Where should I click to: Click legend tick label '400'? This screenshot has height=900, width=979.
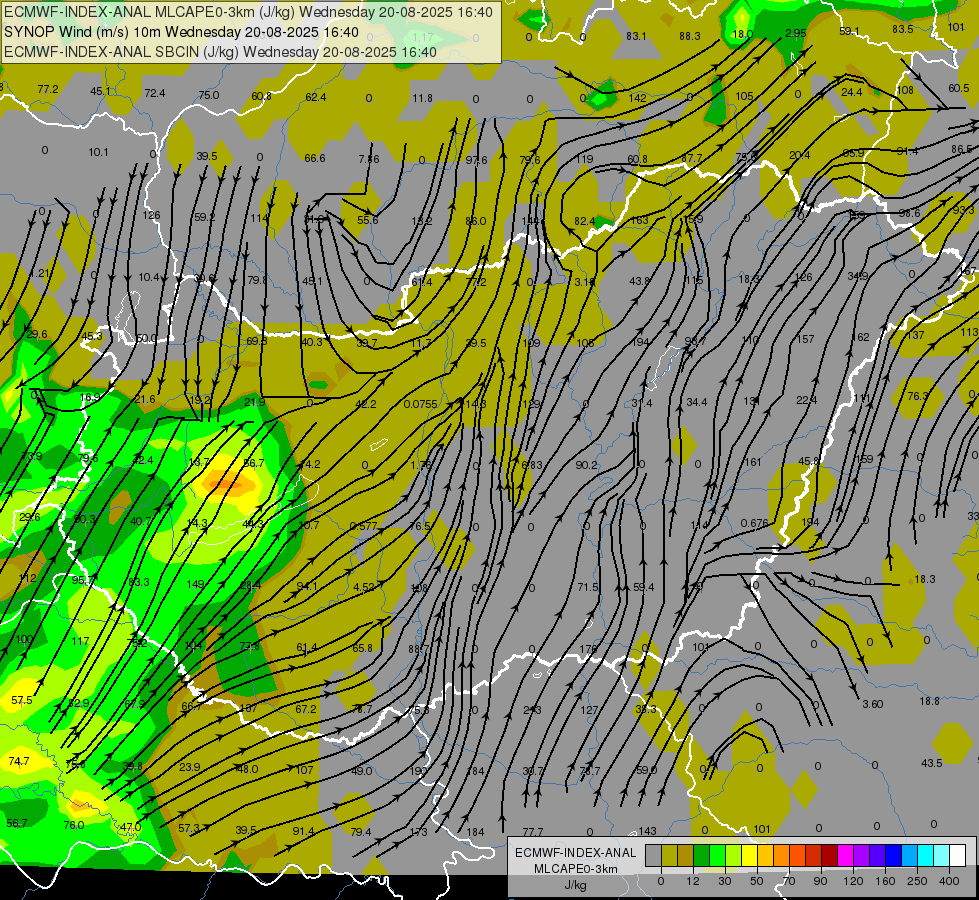click(x=949, y=881)
